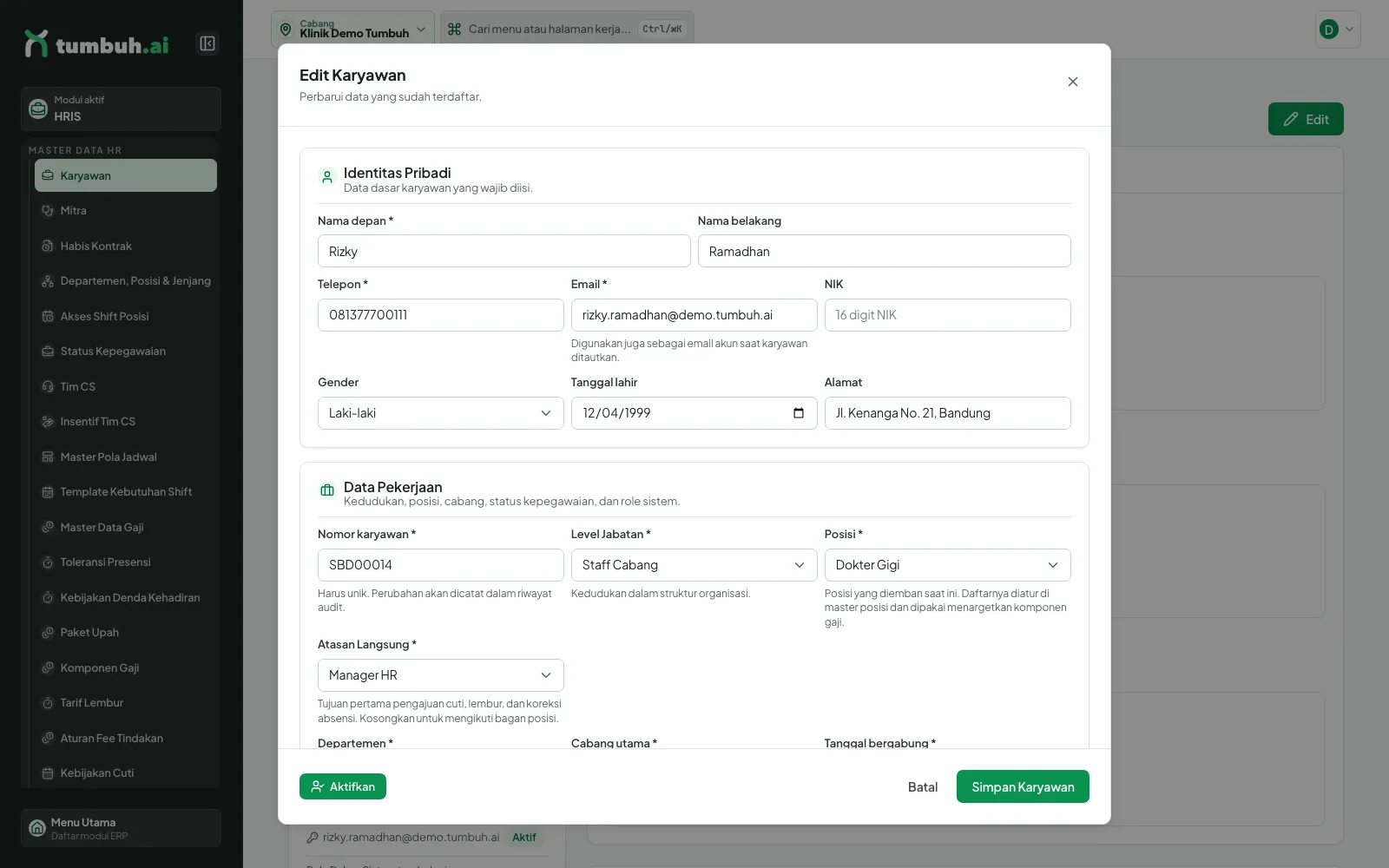Click the Tarif Lembur icon
Screen dimensions: 1389x868
[x=48, y=702]
